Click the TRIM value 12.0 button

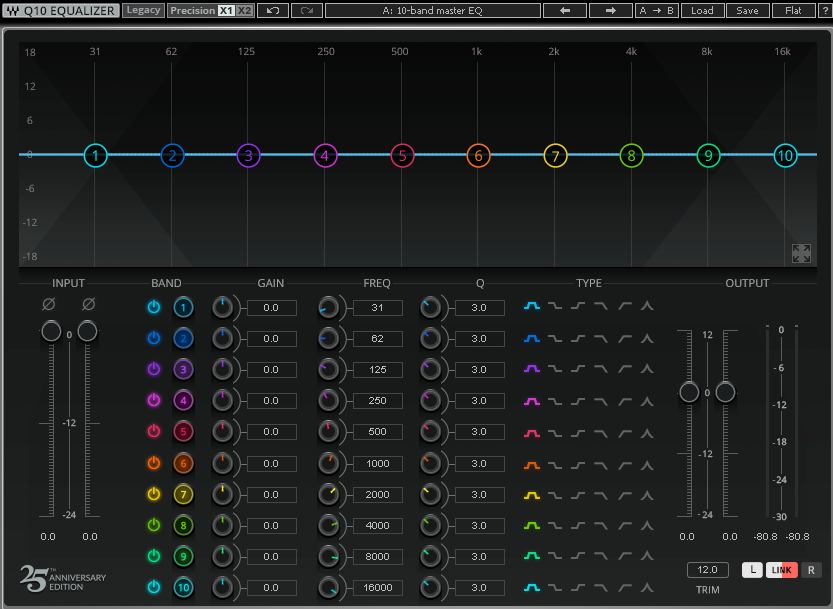click(707, 570)
